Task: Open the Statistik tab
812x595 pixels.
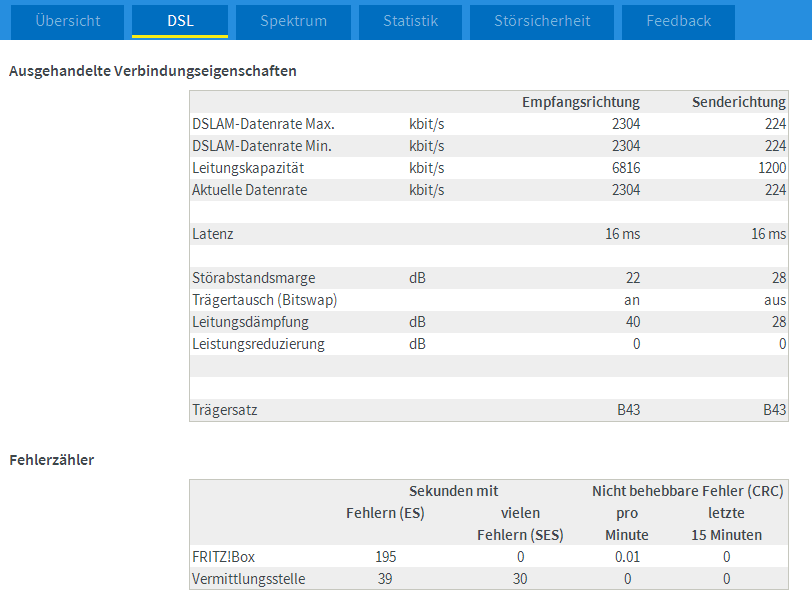Action: (x=410, y=21)
